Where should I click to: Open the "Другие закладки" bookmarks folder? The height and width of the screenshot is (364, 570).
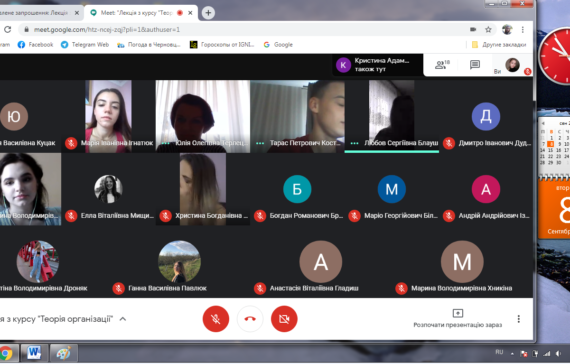tap(499, 45)
